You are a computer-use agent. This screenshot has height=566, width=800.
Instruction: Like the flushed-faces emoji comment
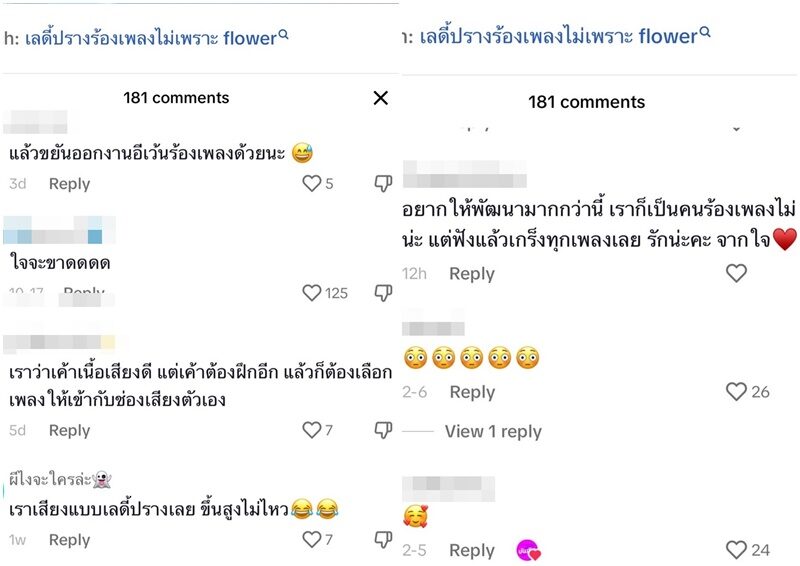(736, 391)
